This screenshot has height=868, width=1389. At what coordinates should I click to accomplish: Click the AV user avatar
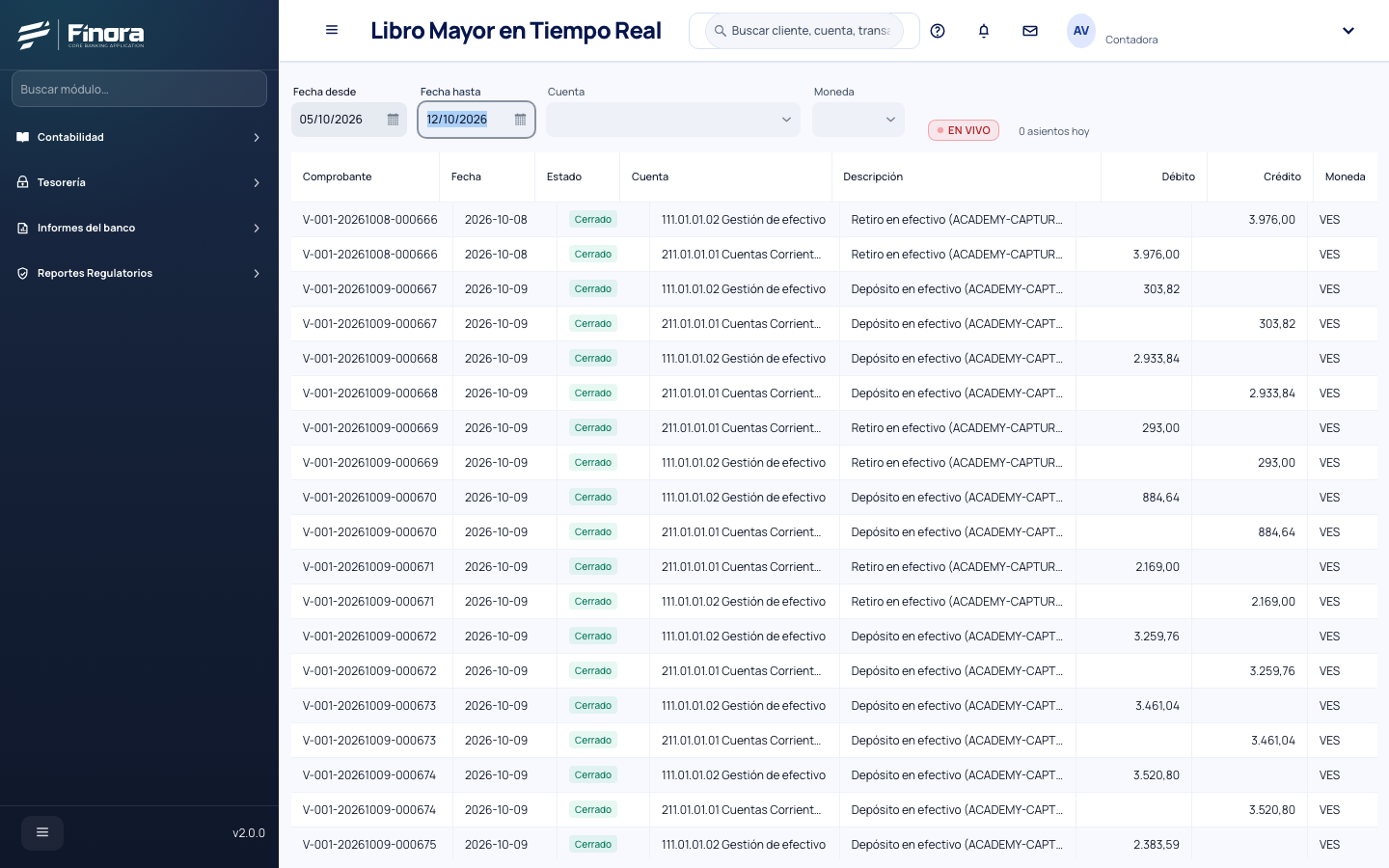[x=1081, y=31]
